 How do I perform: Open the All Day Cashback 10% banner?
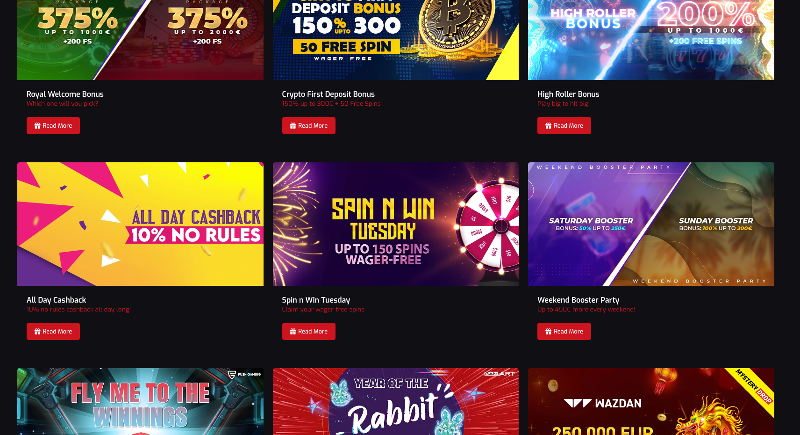(140, 224)
